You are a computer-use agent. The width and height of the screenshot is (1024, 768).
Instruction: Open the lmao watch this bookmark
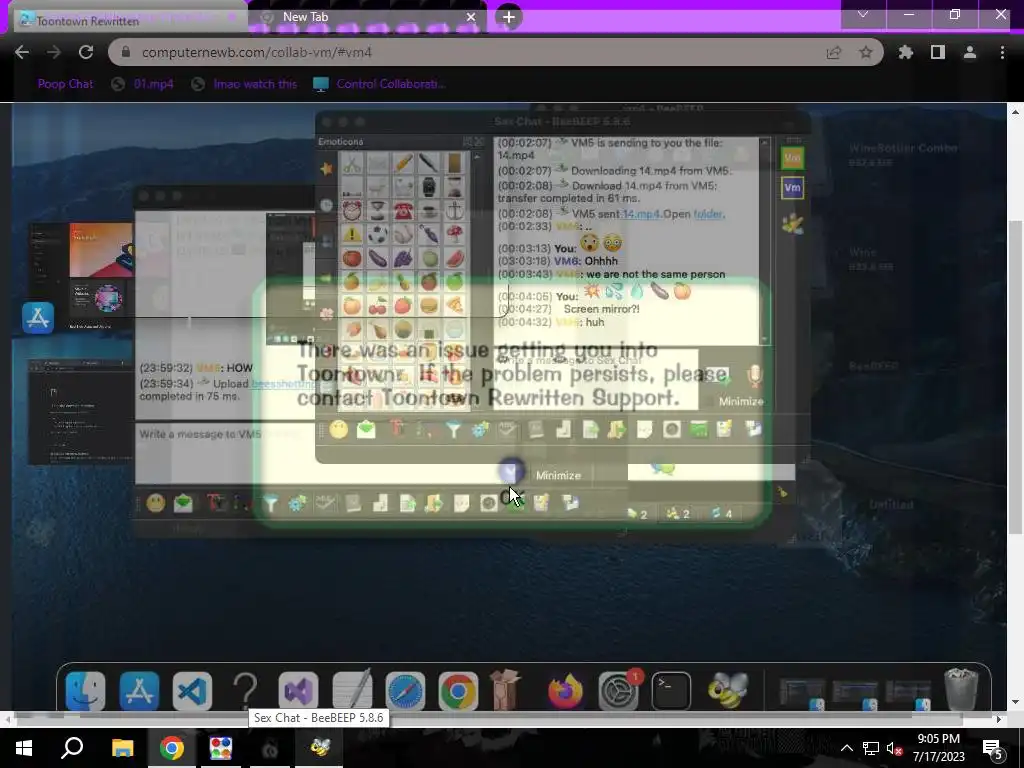click(245, 84)
